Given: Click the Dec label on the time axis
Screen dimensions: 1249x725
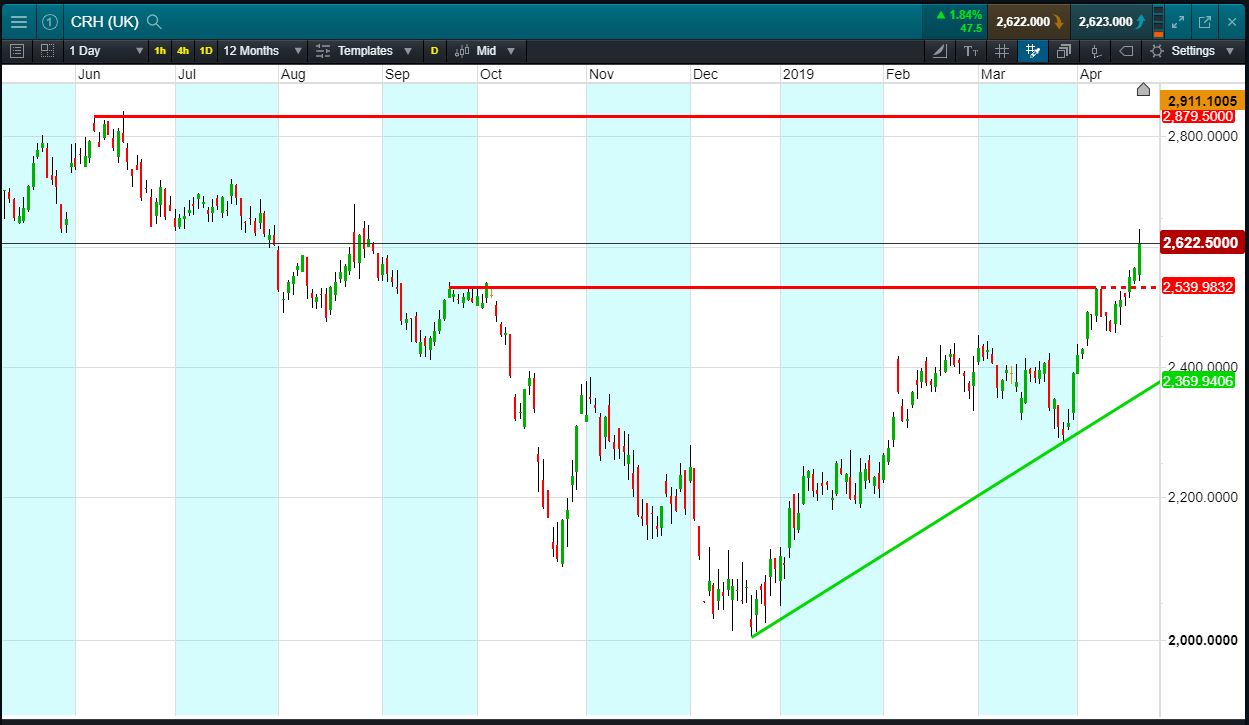Looking at the screenshot, I should pyautogui.click(x=706, y=74).
